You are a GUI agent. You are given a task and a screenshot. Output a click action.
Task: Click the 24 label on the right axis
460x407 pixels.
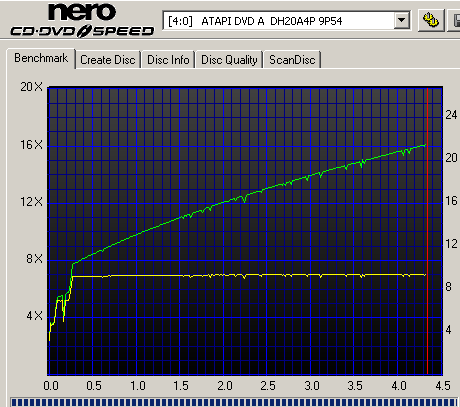[451, 115]
